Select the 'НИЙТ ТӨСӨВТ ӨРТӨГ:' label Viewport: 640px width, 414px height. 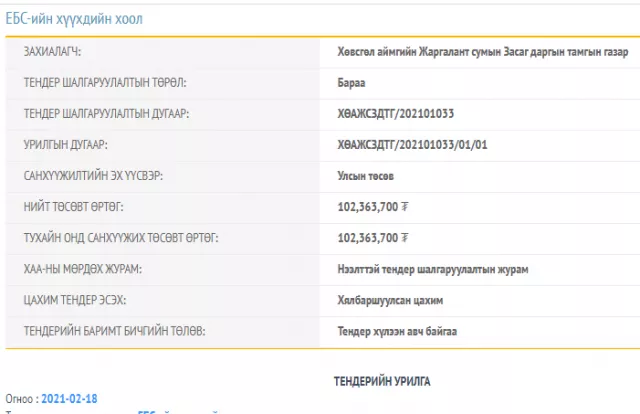pos(73,207)
